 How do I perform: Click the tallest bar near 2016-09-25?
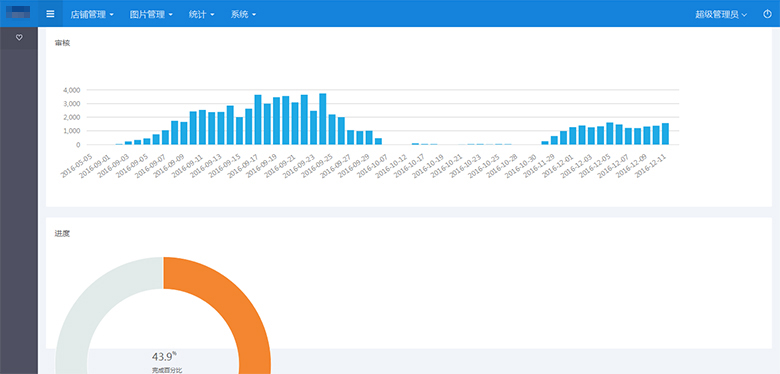(322, 119)
